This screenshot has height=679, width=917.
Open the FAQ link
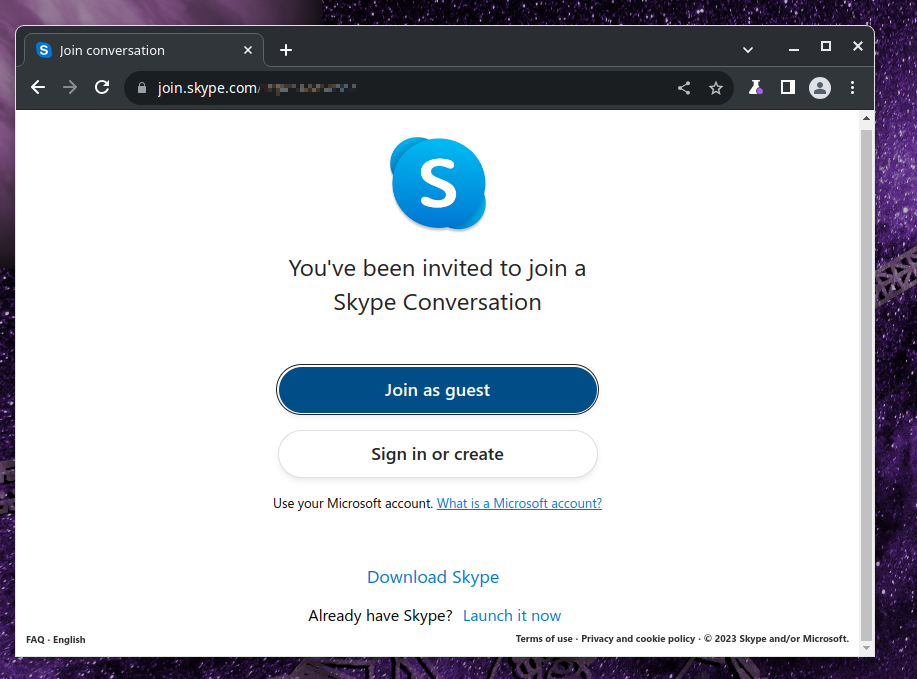[35, 640]
